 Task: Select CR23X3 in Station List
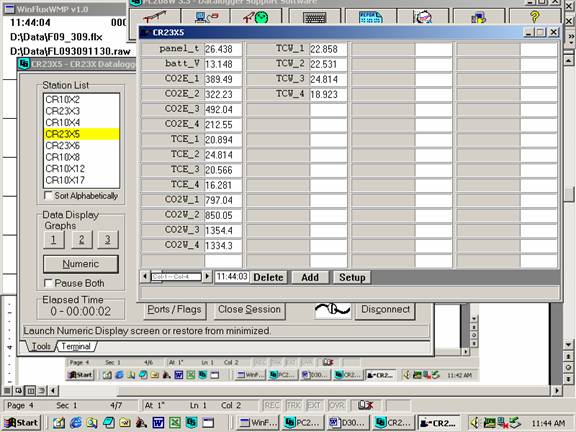tap(82, 111)
